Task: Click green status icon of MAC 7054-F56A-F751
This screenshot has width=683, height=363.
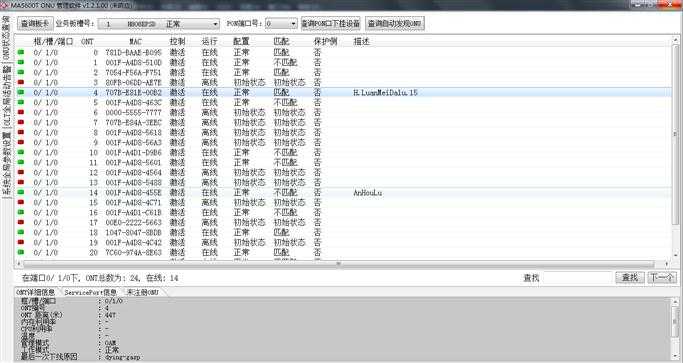Action: [x=20, y=72]
